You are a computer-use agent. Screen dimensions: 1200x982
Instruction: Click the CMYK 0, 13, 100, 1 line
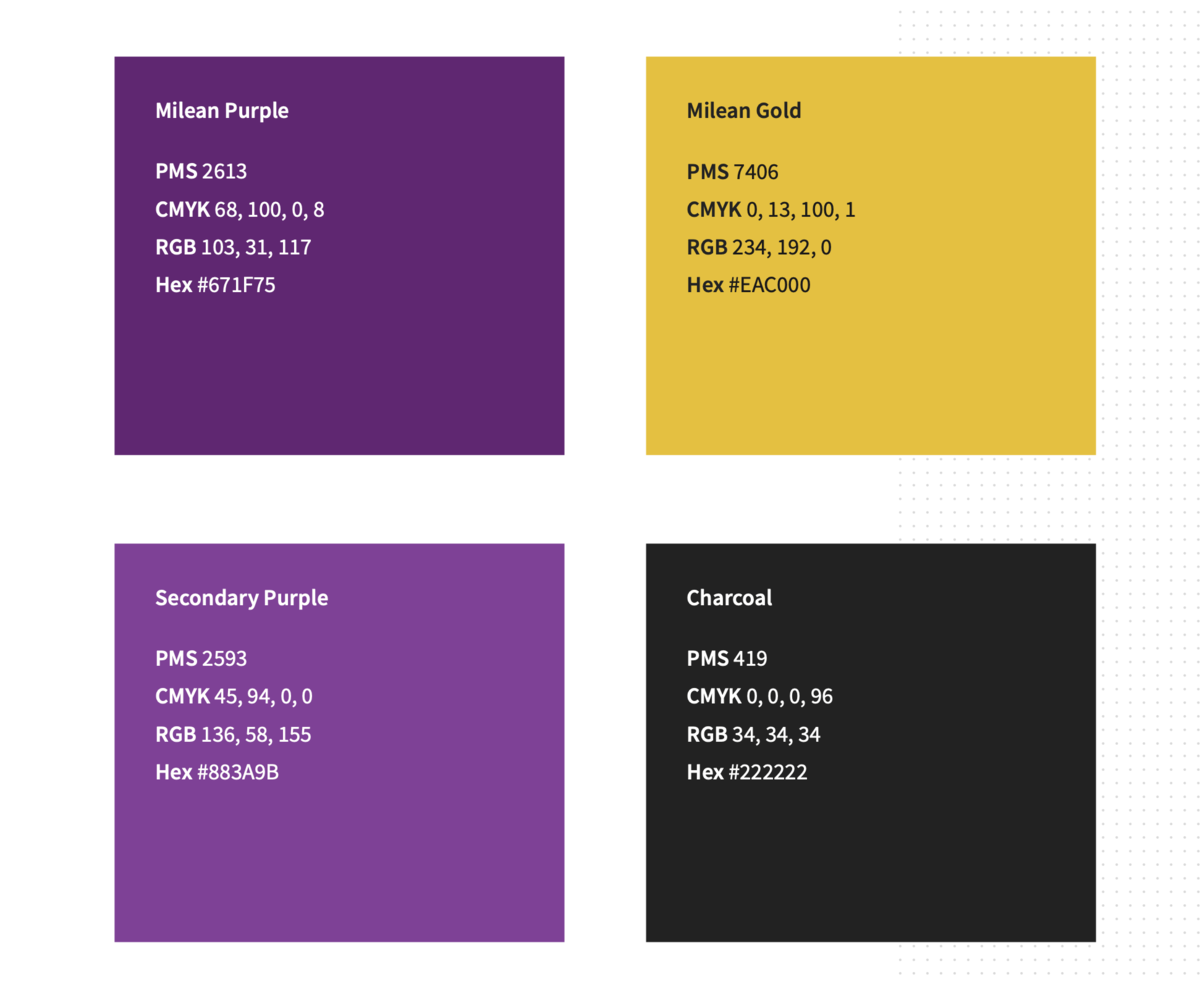(x=770, y=210)
